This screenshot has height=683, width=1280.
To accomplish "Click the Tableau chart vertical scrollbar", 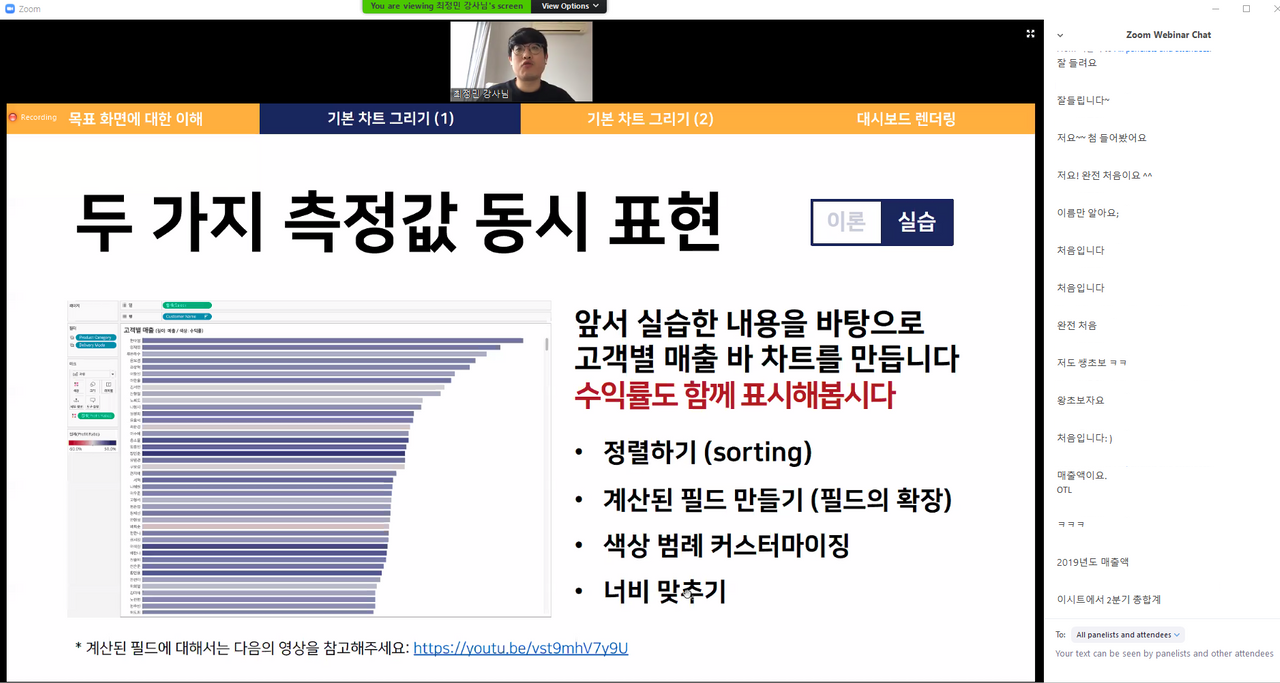I will (546, 344).
